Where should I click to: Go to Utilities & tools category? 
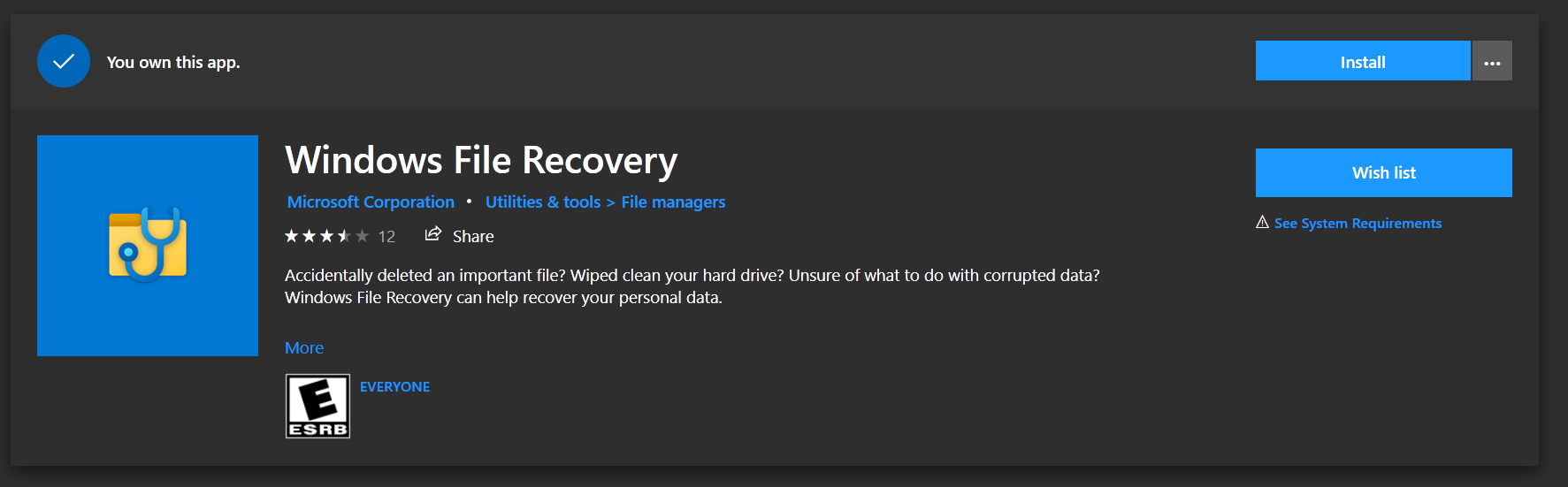pyautogui.click(x=543, y=202)
